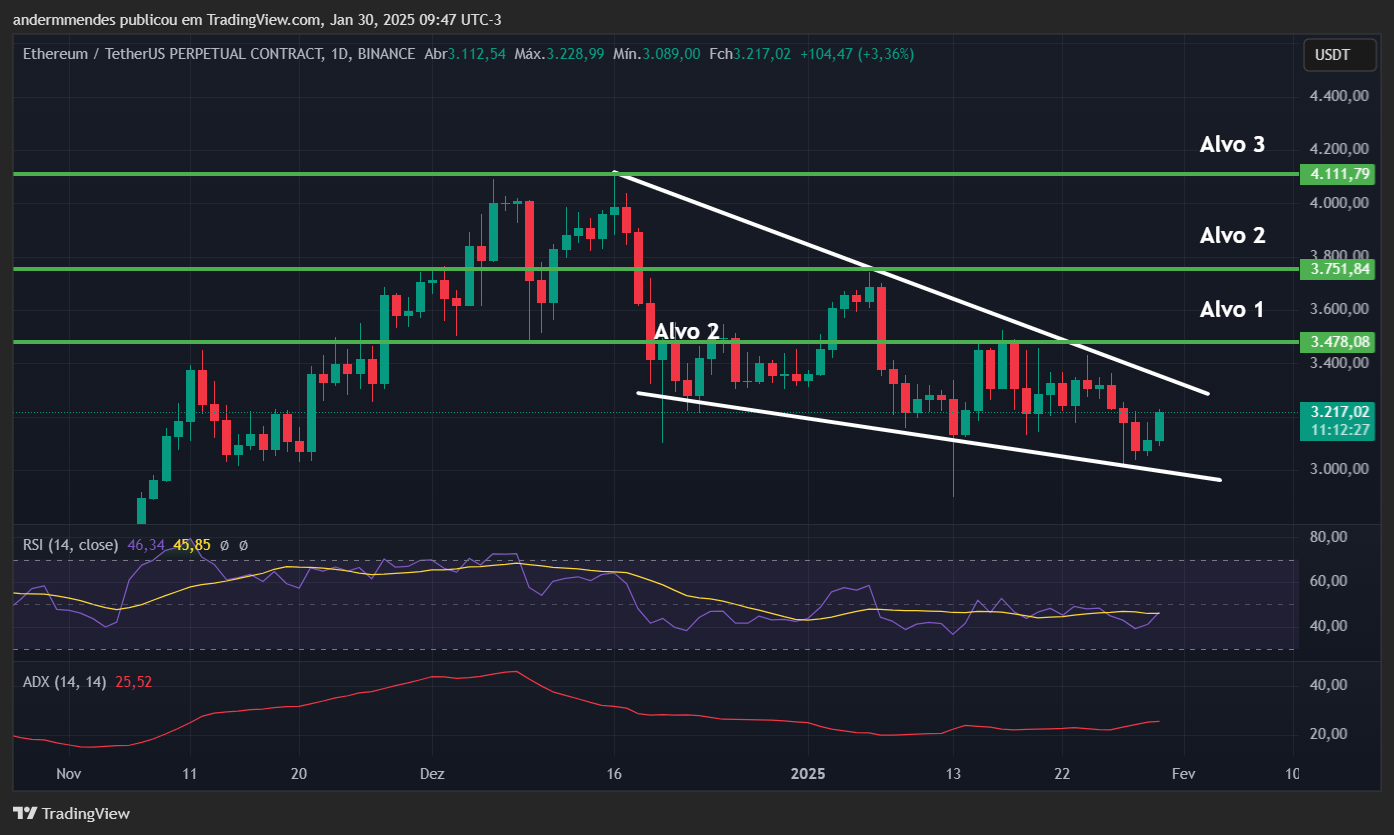1394x835 pixels.
Task: Select the Máx 3.228,99 high value
Action: [x=559, y=53]
